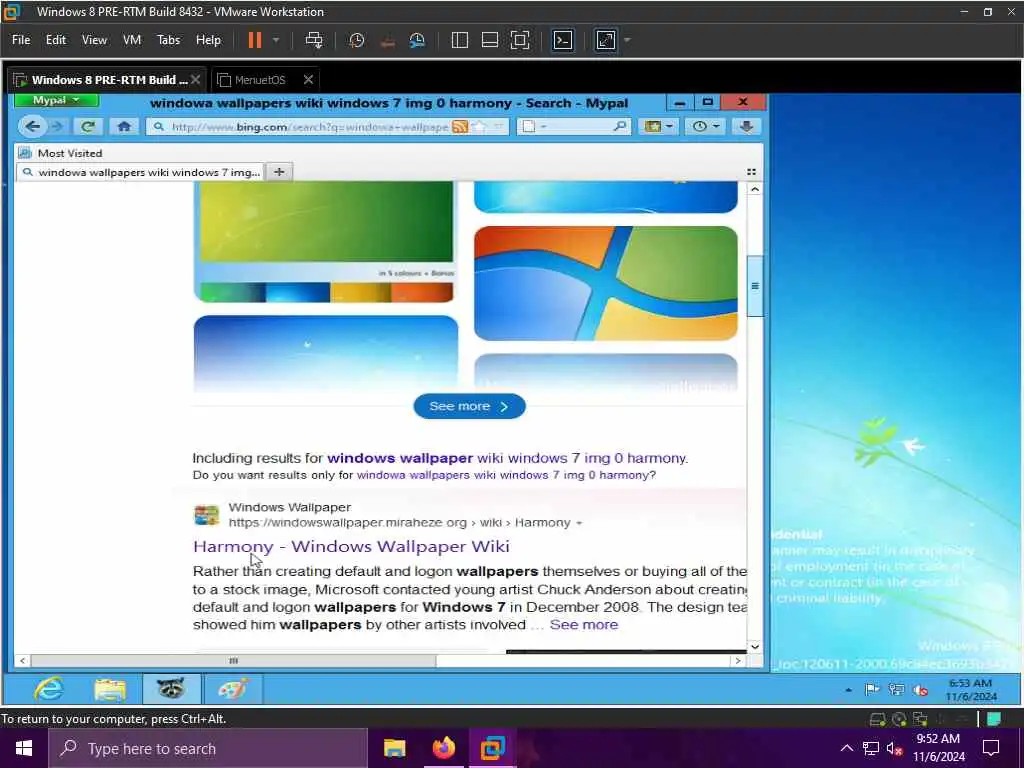Open the VM menu

click(x=132, y=40)
